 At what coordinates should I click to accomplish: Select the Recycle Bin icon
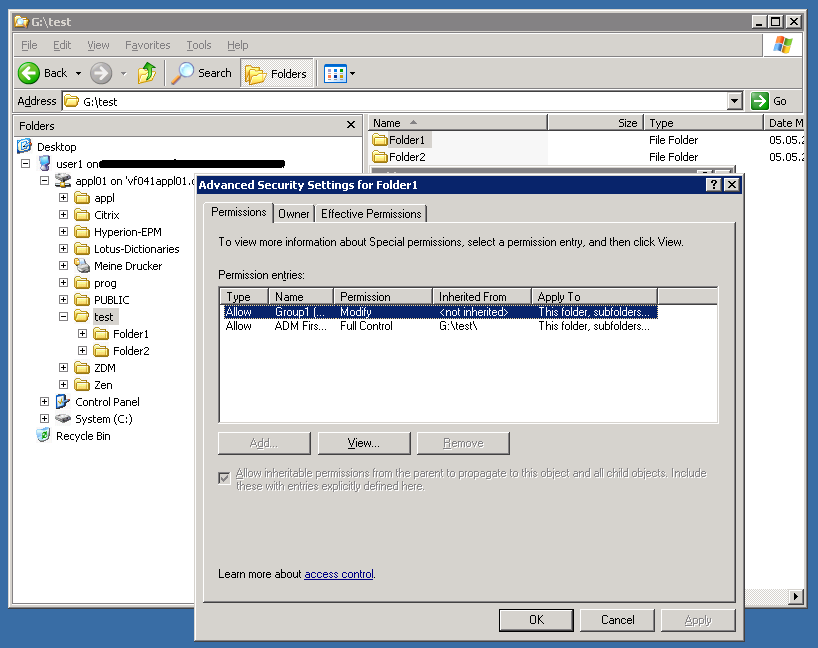click(44, 435)
